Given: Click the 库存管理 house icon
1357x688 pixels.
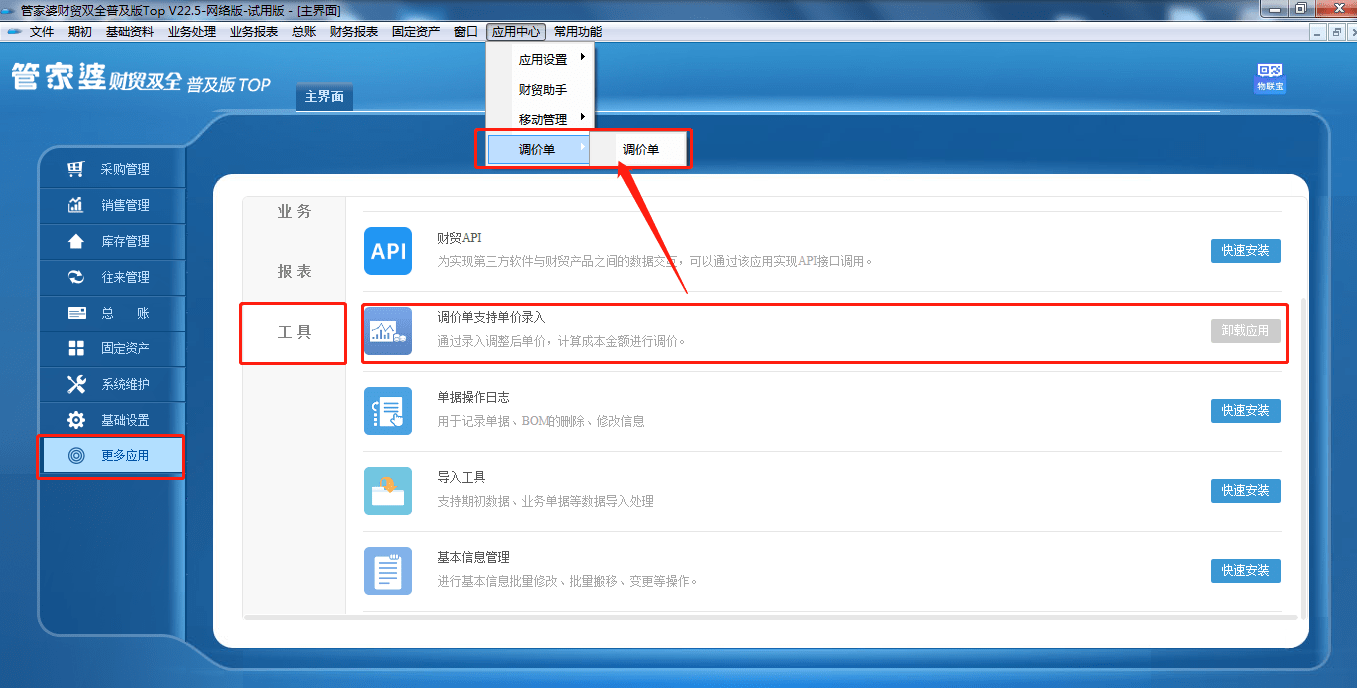Looking at the screenshot, I should (76, 241).
